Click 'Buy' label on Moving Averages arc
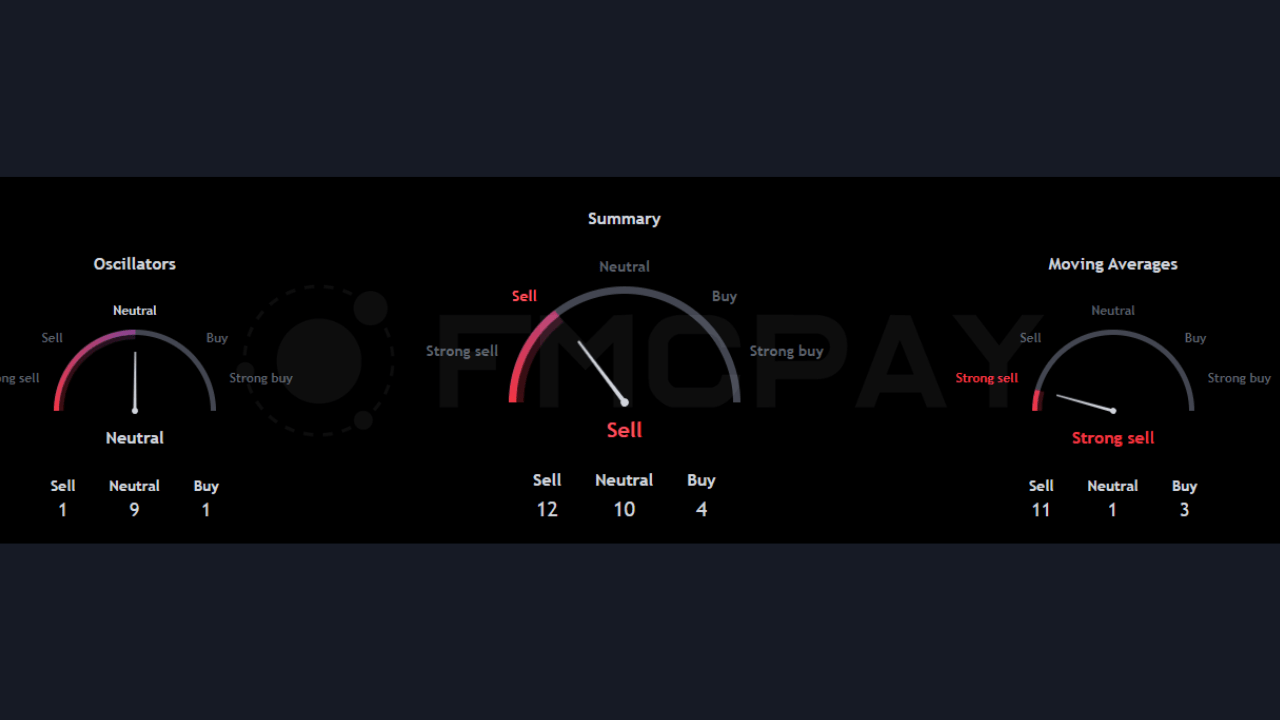 click(1195, 338)
